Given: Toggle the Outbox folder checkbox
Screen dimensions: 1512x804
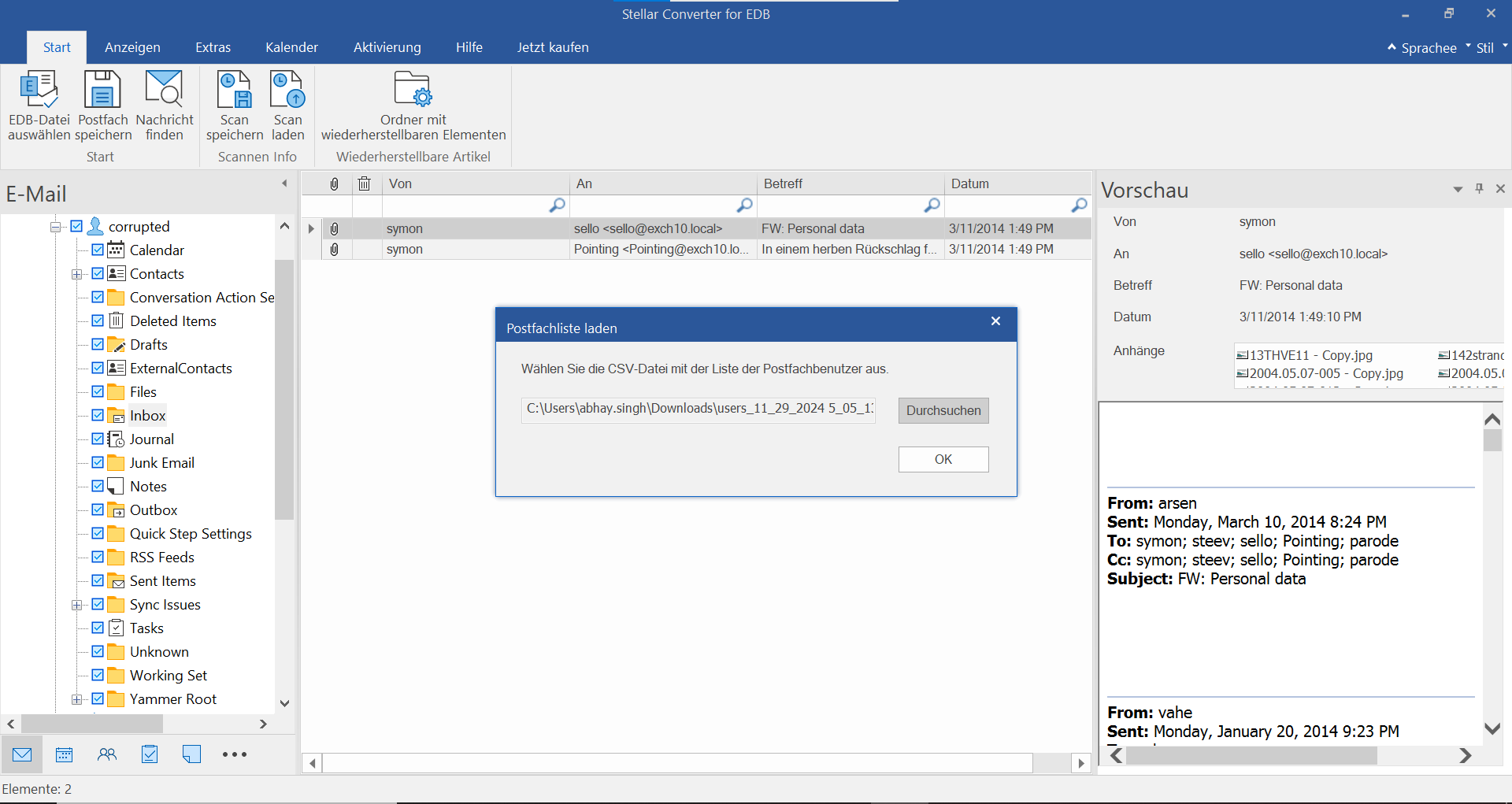Looking at the screenshot, I should tap(98, 509).
